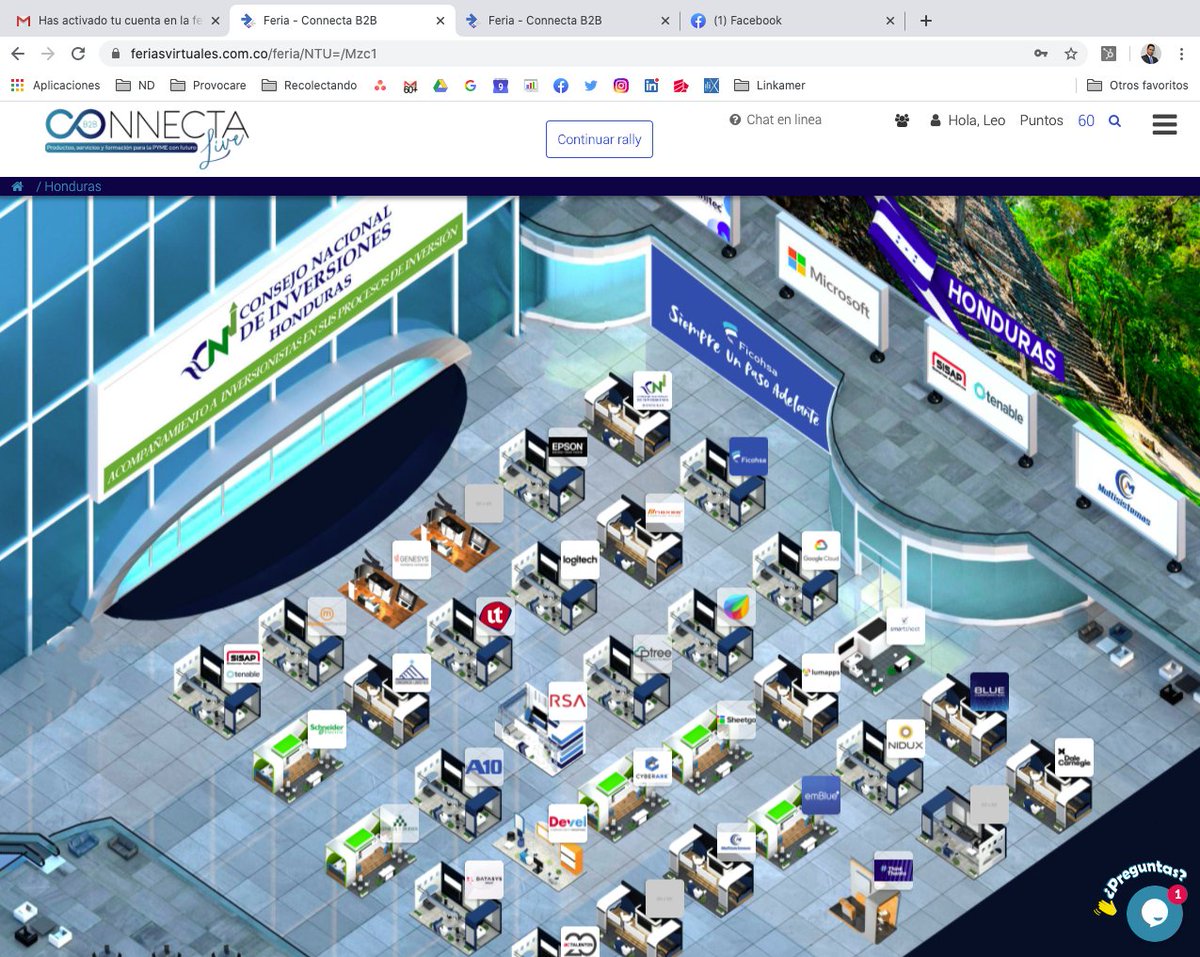The width and height of the screenshot is (1200, 957).
Task: Go to home breadcrumb icon
Action: (17, 186)
